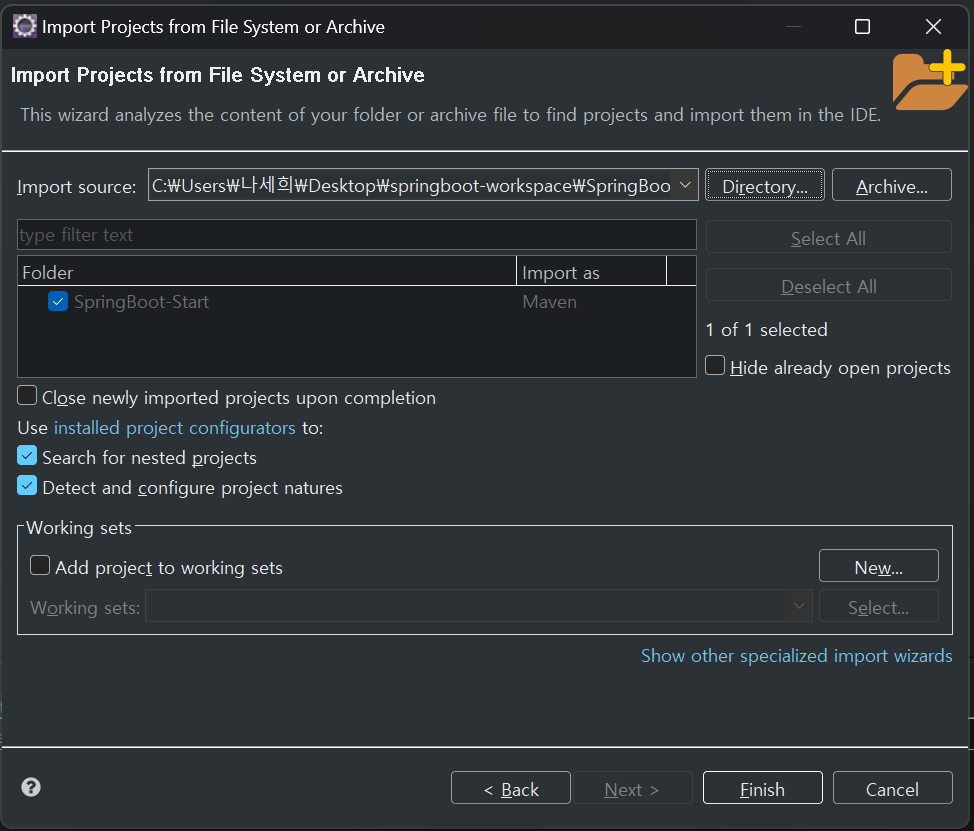Check Add project to working sets
This screenshot has height=831, width=974.
(40, 565)
